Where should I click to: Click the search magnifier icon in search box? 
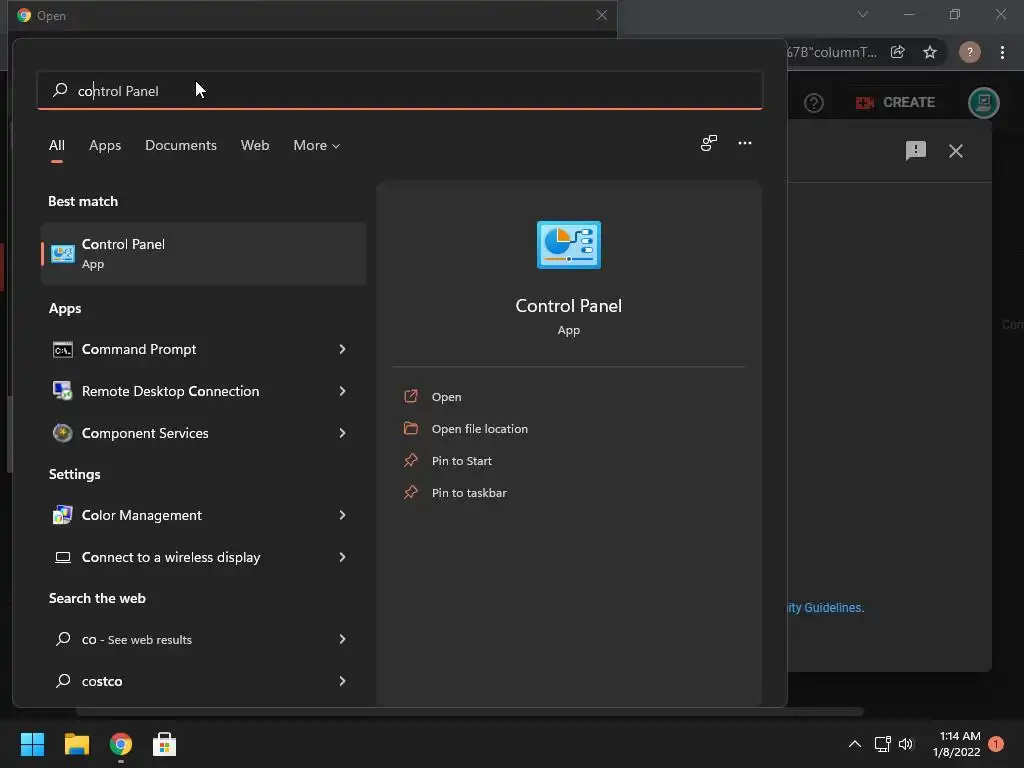click(60, 90)
